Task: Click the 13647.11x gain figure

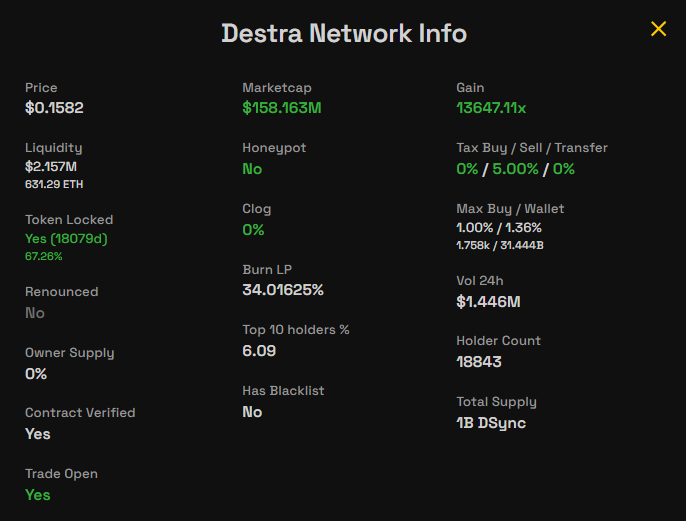Action: (491, 108)
